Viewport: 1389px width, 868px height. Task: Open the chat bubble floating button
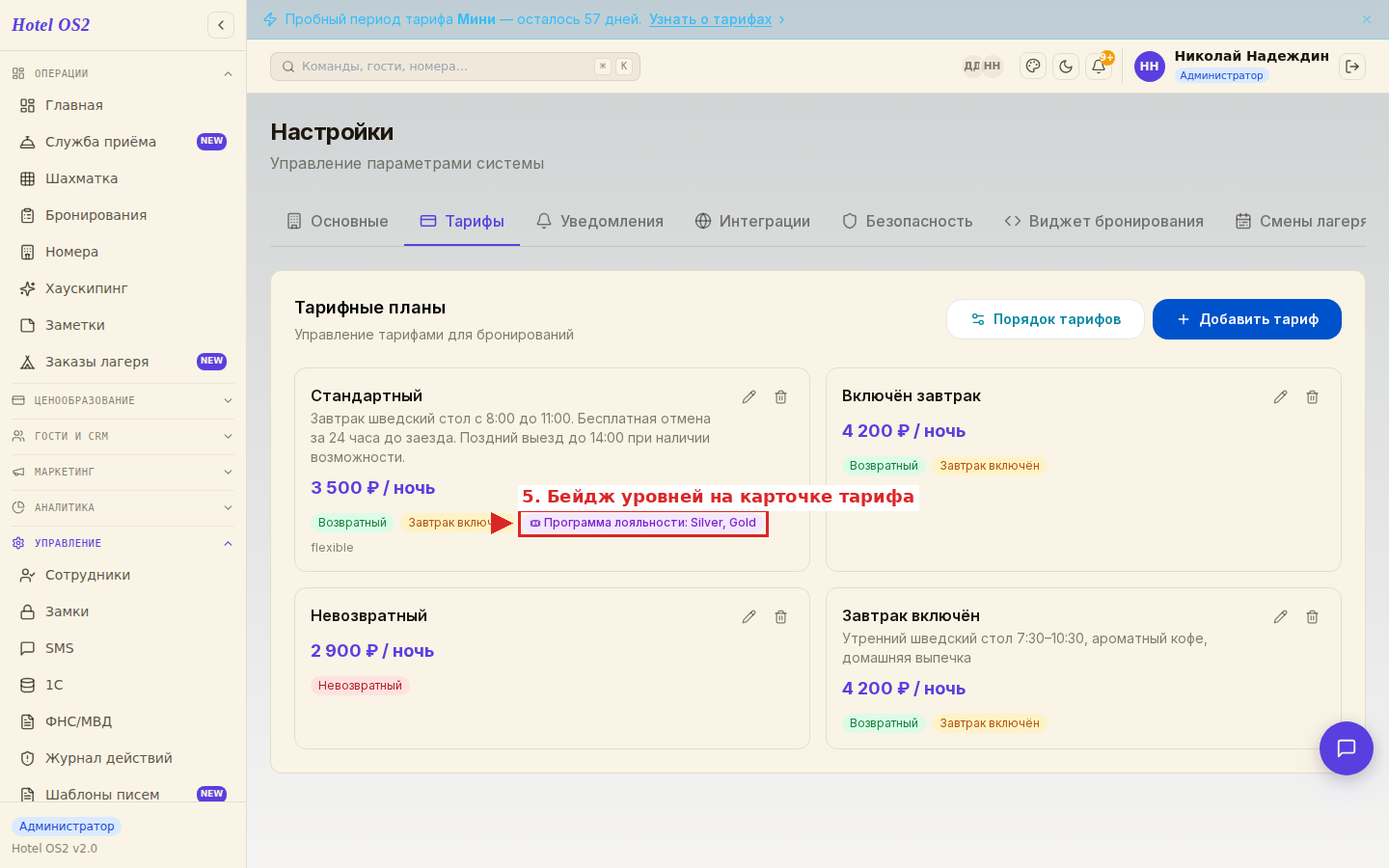[x=1347, y=748]
